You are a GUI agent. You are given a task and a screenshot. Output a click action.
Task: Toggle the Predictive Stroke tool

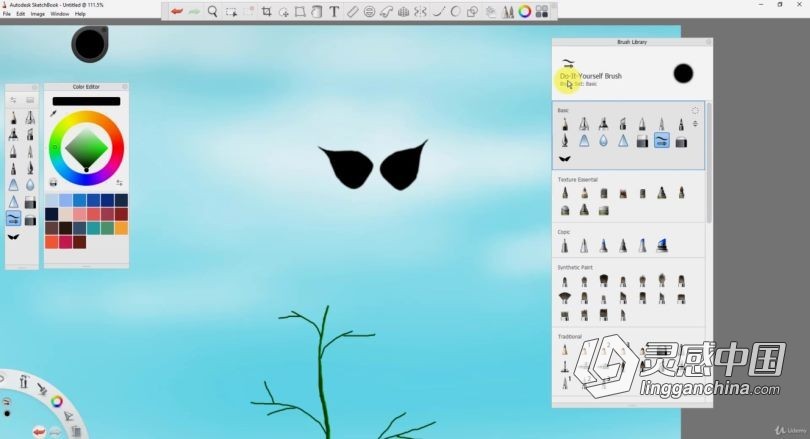click(x=455, y=11)
